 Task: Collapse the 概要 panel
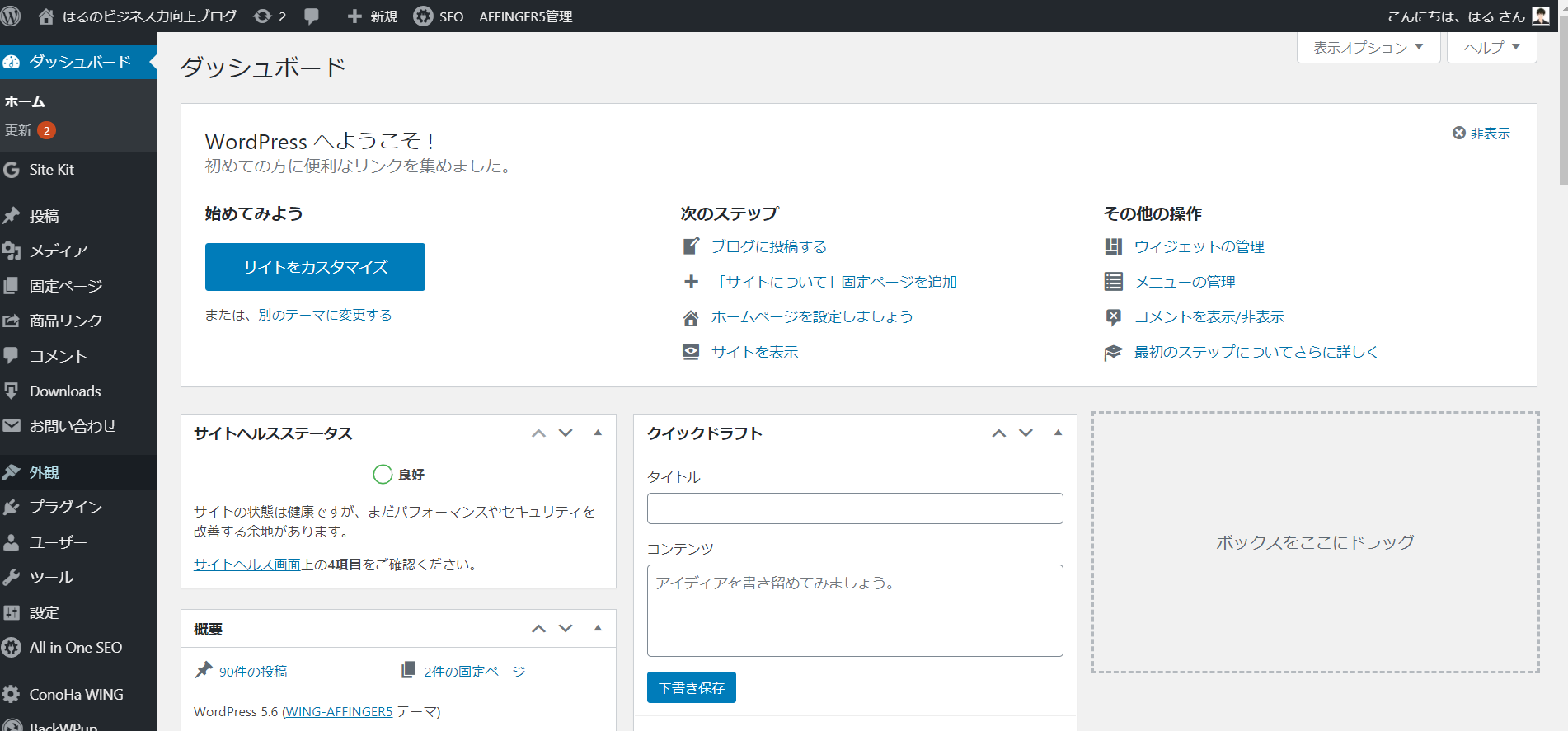coord(598,628)
